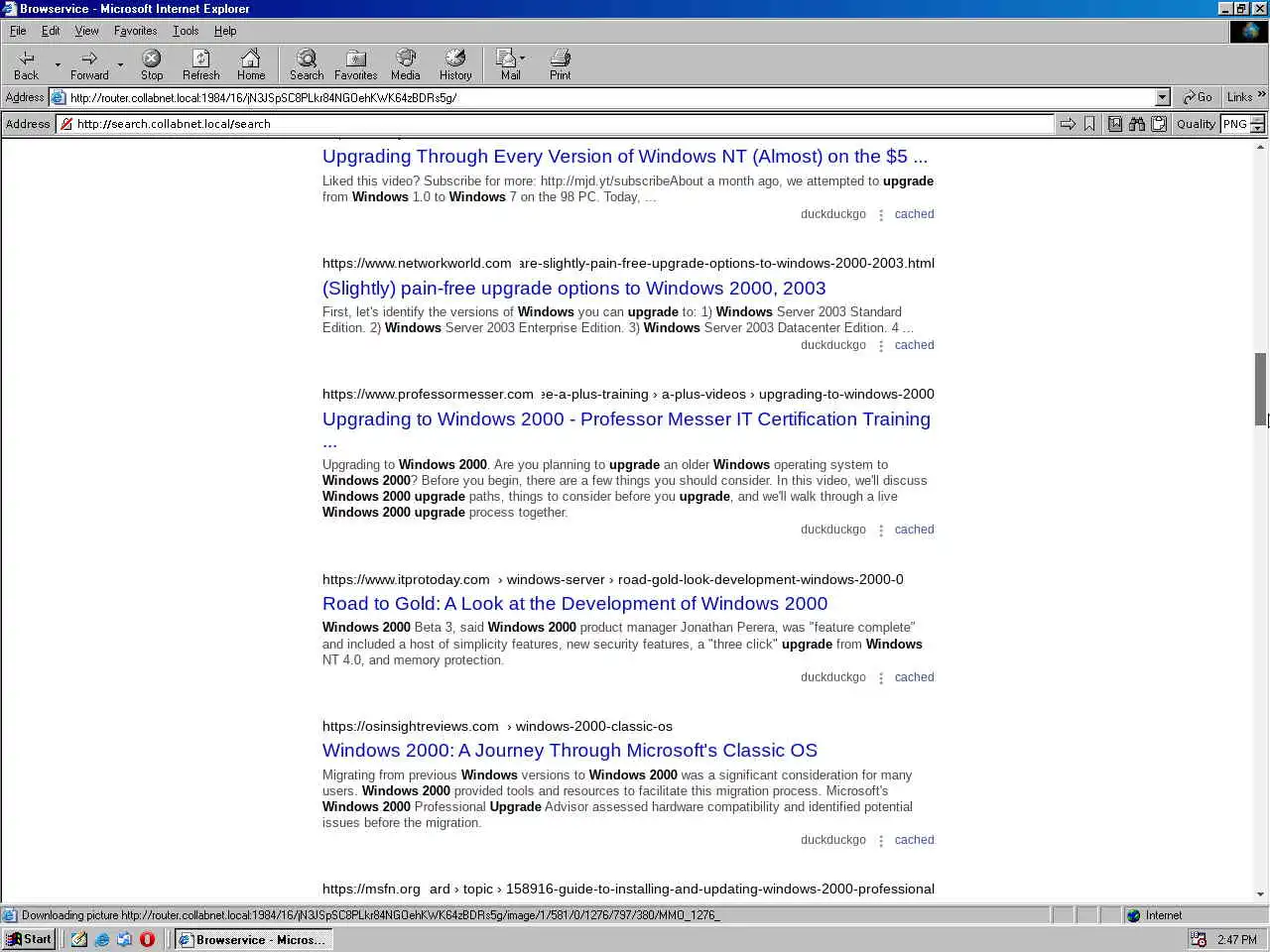Open the Search pane from the toolbar
Viewport: 1270px width, 952px height.
point(307,64)
